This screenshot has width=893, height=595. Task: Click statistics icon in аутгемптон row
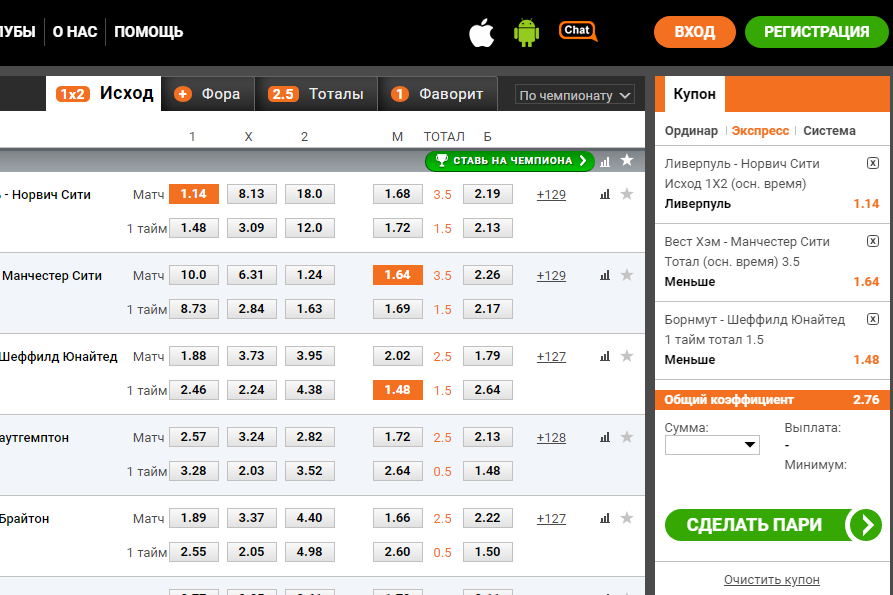(605, 437)
